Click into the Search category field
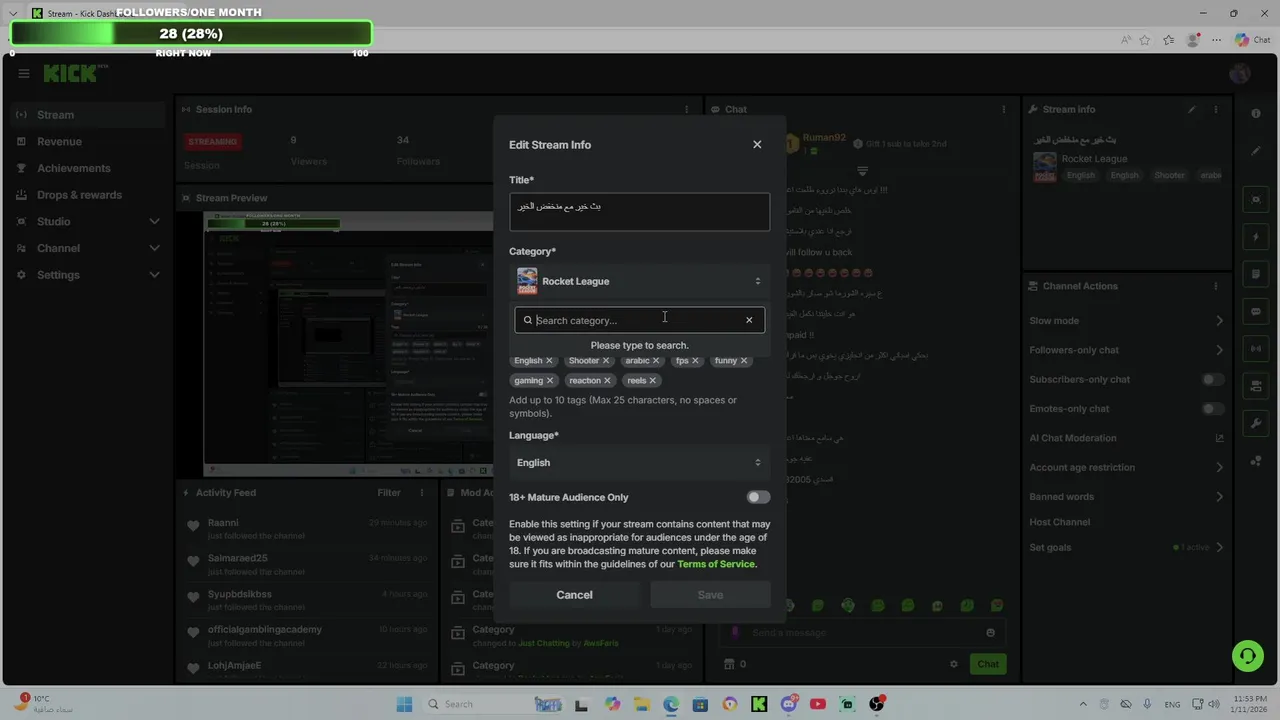The image size is (1280, 720). click(639, 320)
